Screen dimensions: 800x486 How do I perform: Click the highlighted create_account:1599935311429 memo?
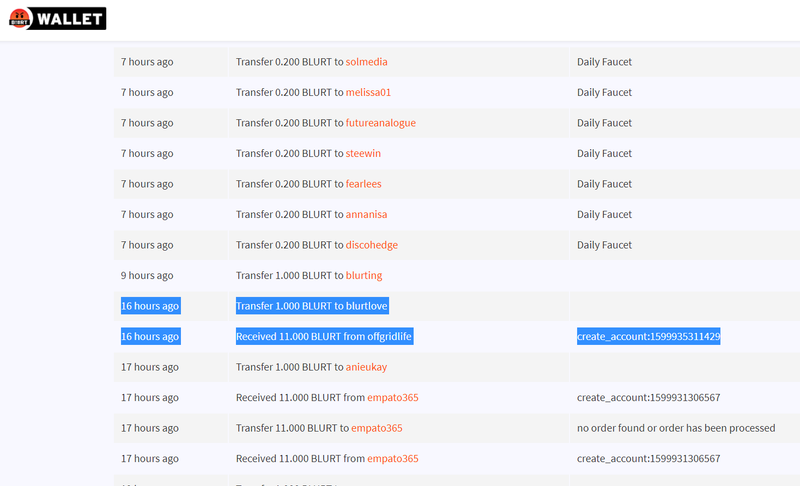[648, 337]
